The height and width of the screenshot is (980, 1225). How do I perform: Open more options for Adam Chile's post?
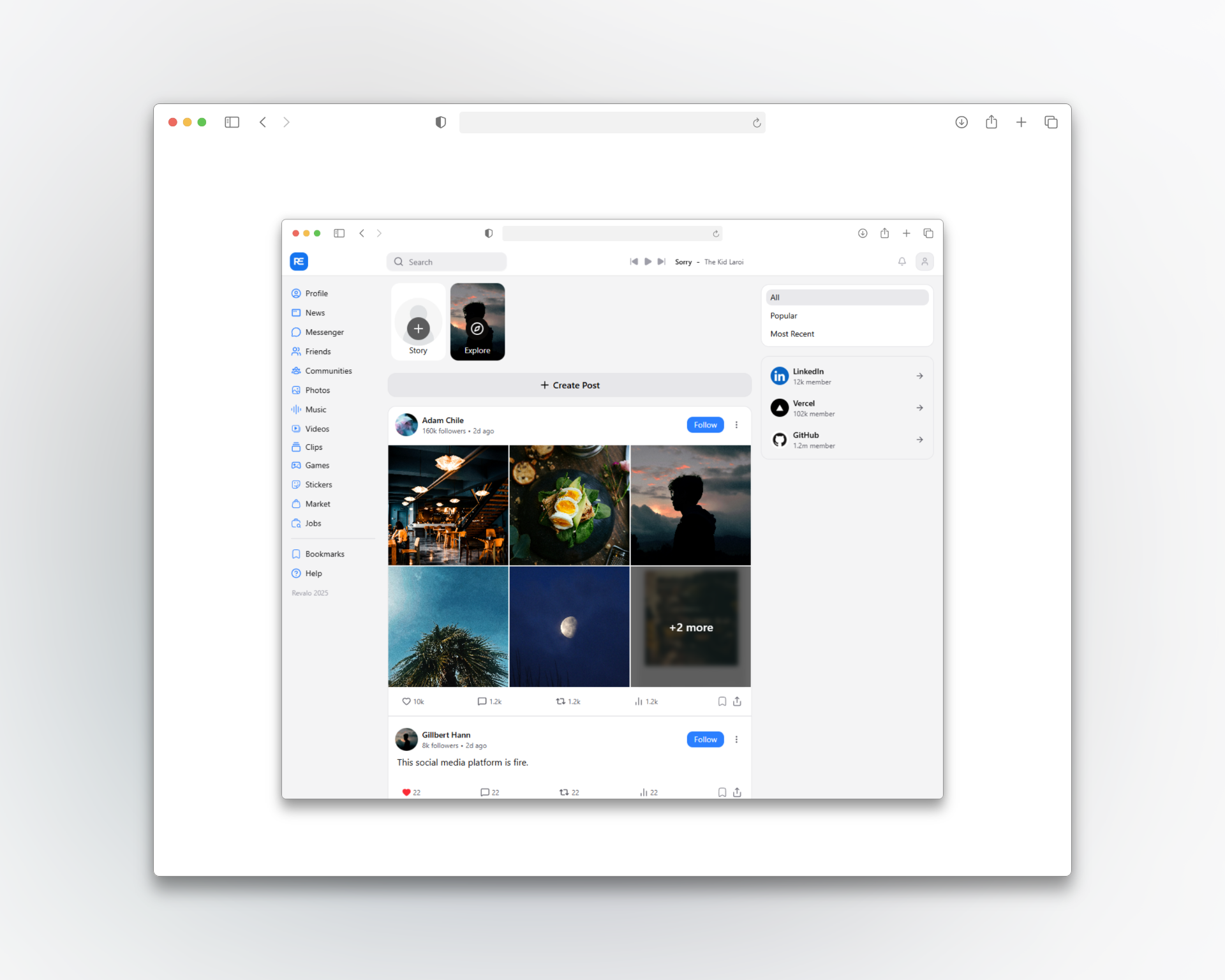[736, 425]
